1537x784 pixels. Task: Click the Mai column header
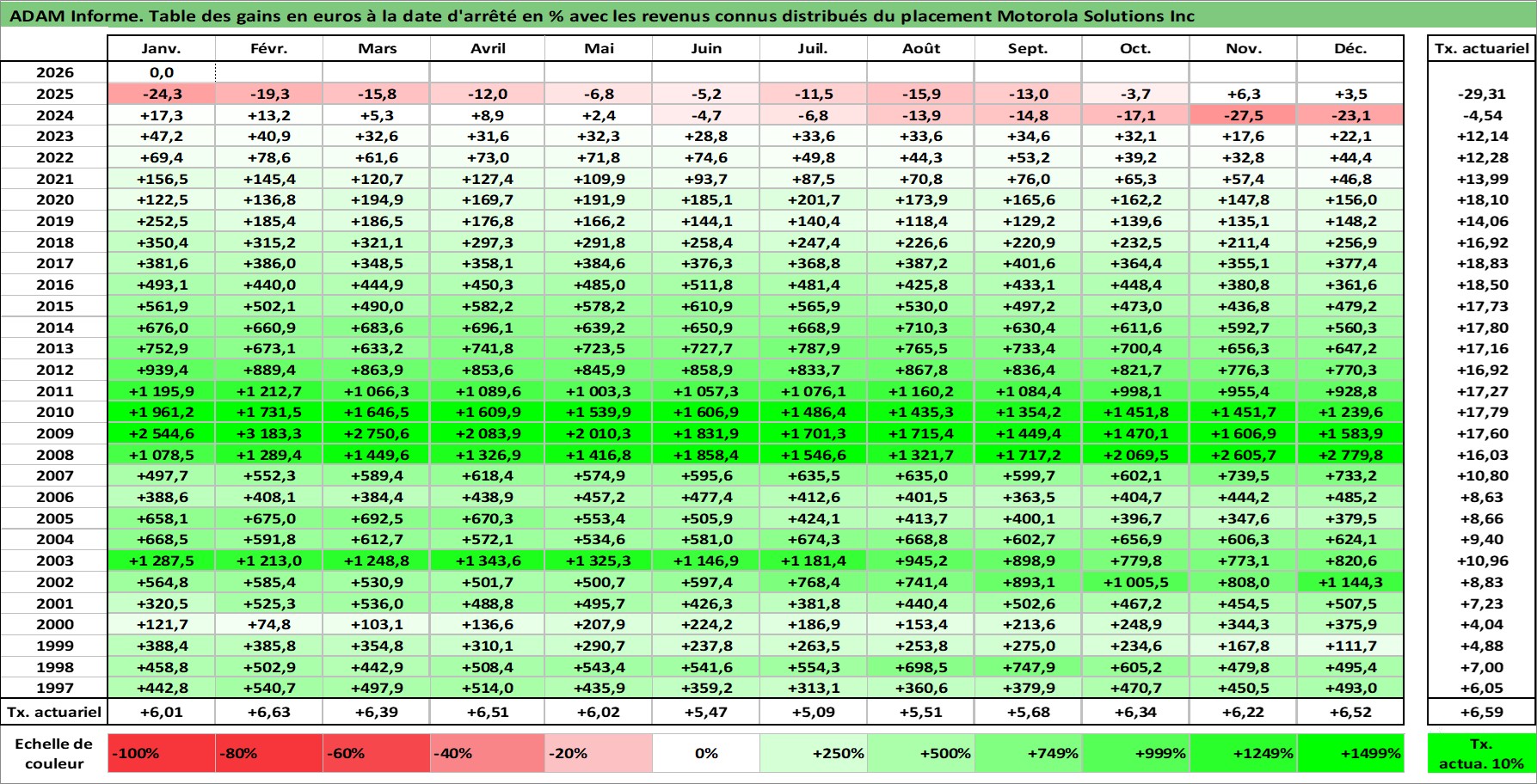tap(599, 48)
